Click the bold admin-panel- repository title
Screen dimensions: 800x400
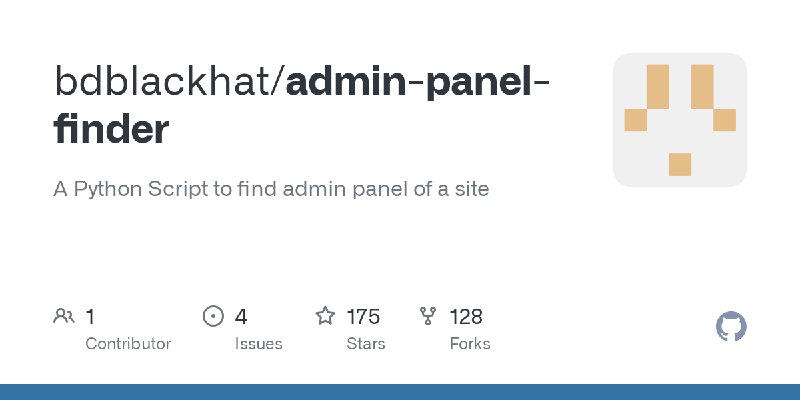coord(417,81)
